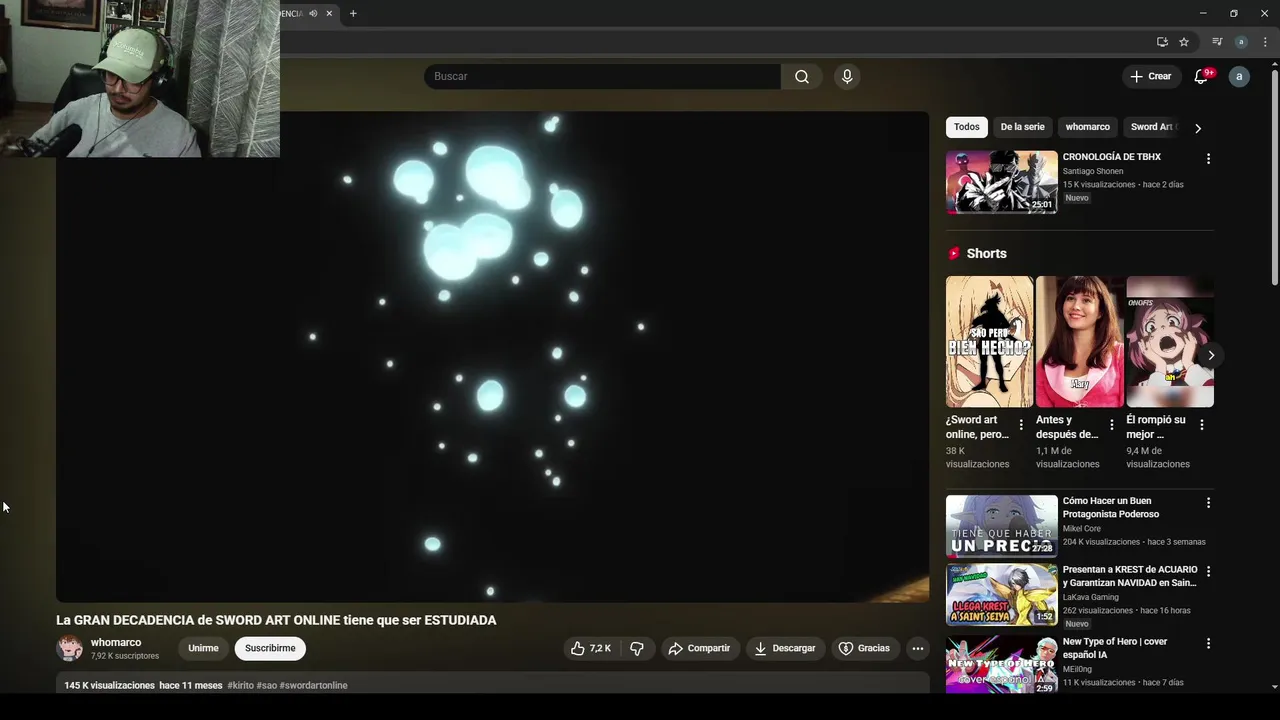Start voice search with the microphone icon
This screenshot has height=720, width=1280.
tap(847, 77)
